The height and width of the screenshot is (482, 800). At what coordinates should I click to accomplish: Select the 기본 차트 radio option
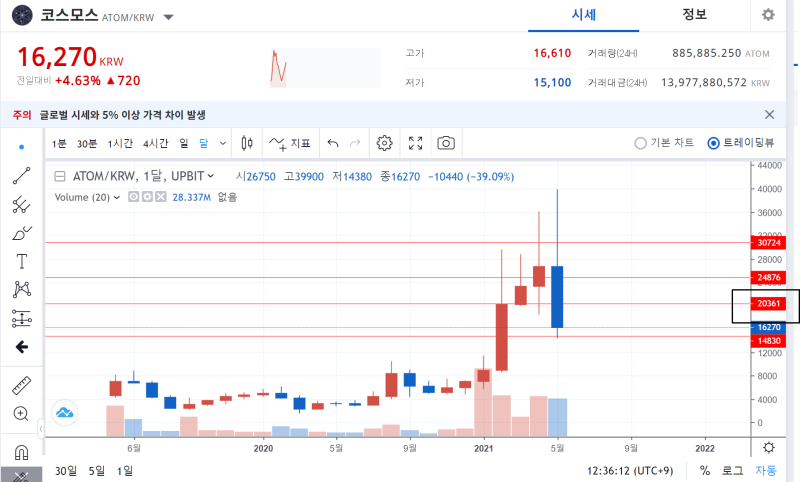(664, 143)
